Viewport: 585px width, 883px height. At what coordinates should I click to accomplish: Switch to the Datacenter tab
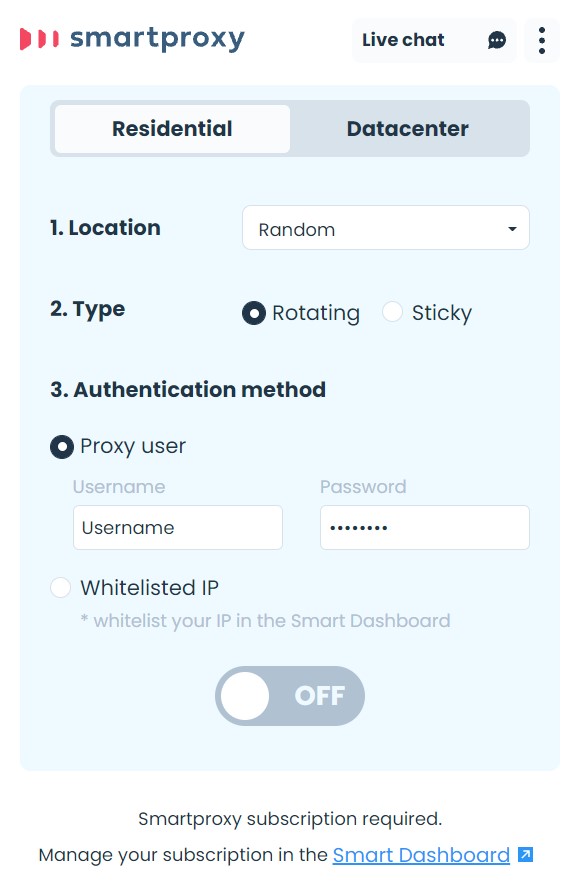[x=407, y=128]
